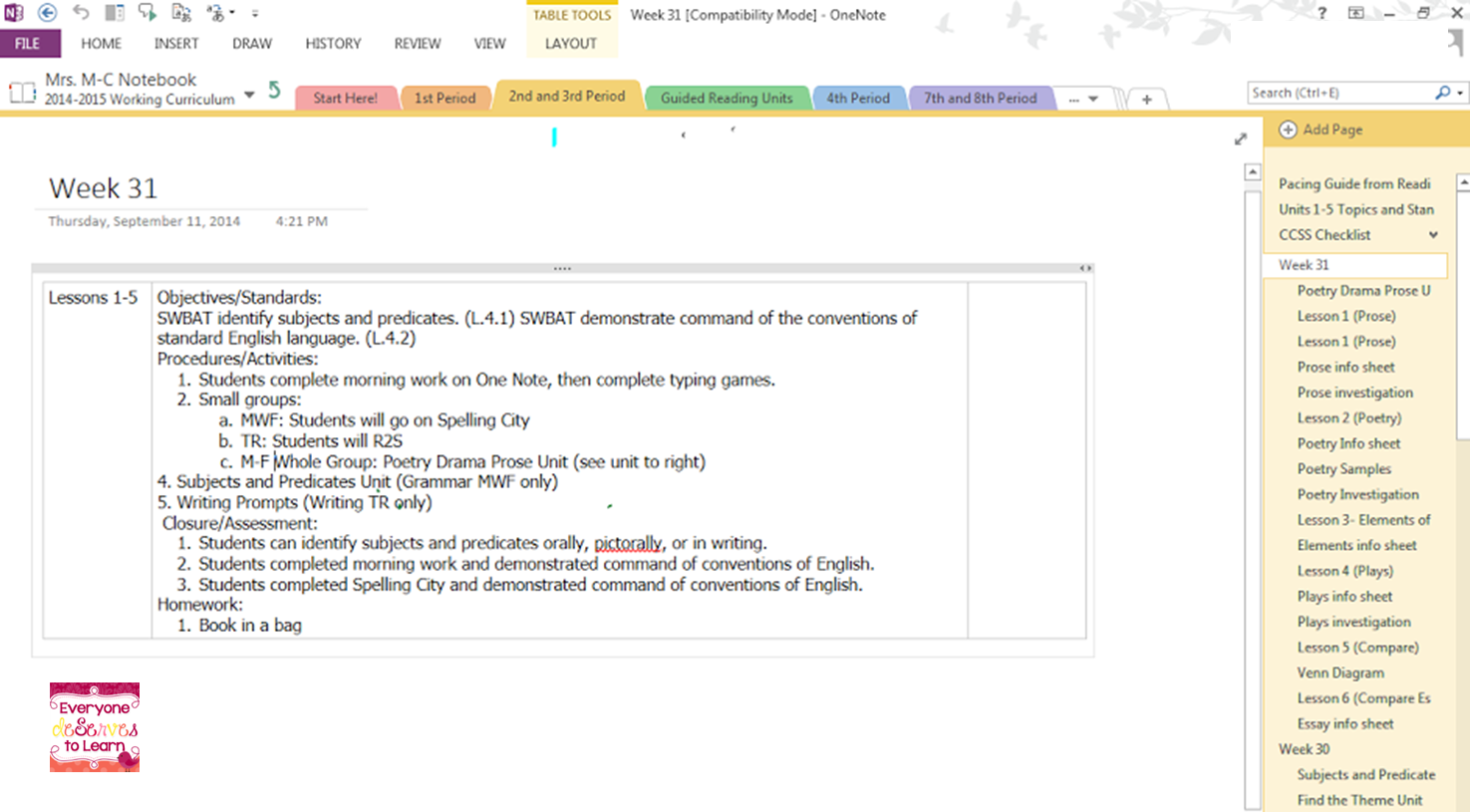The height and width of the screenshot is (812, 1470).
Task: Click the speech bubble with green arrow icon
Action: point(147,13)
